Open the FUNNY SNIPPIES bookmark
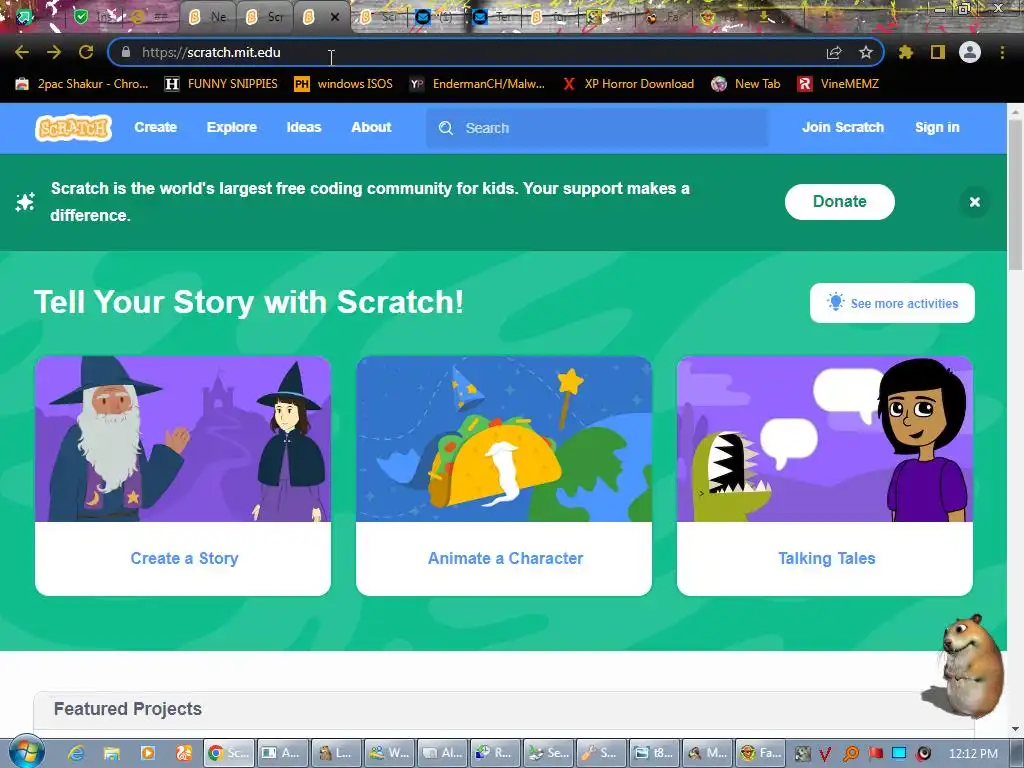1024x768 pixels. (x=221, y=84)
